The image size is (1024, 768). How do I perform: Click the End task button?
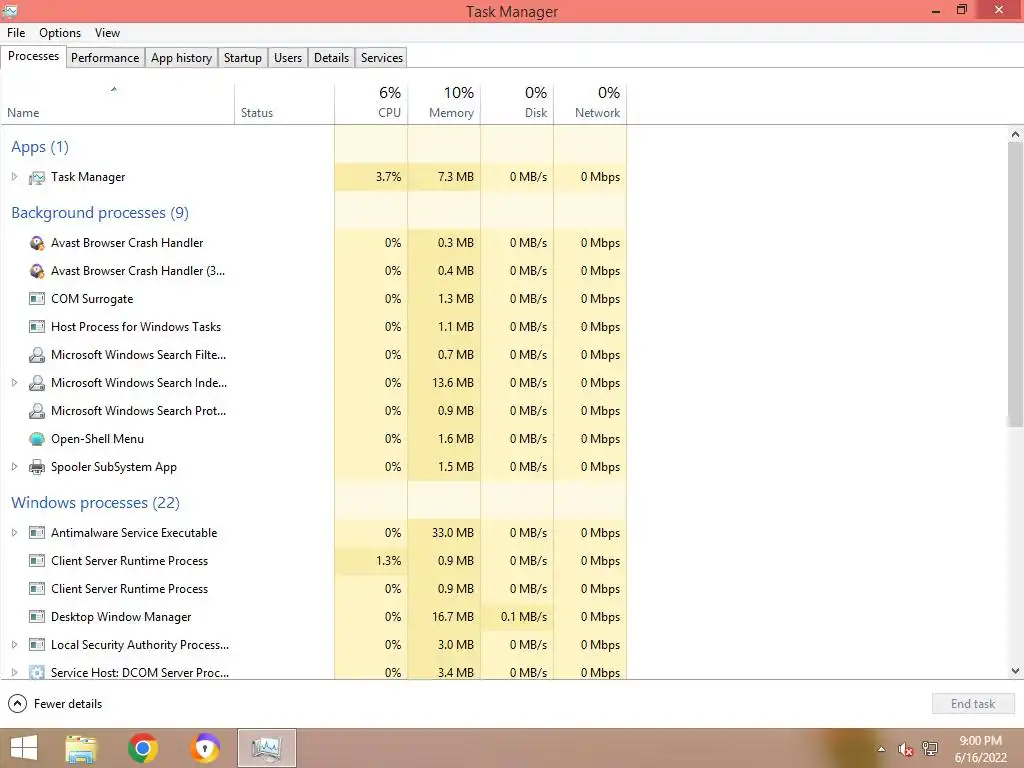point(973,704)
